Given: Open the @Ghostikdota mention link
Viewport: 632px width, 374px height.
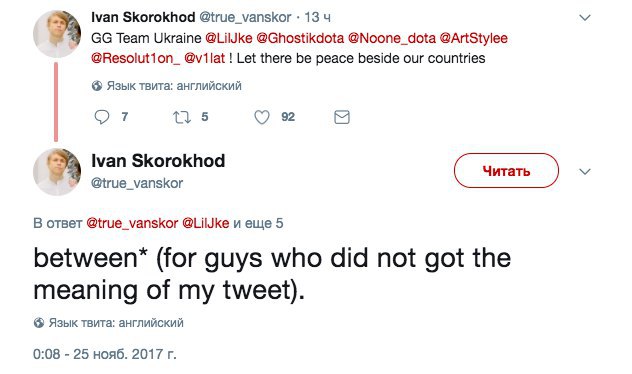Looking at the screenshot, I should pyautogui.click(x=300, y=38).
